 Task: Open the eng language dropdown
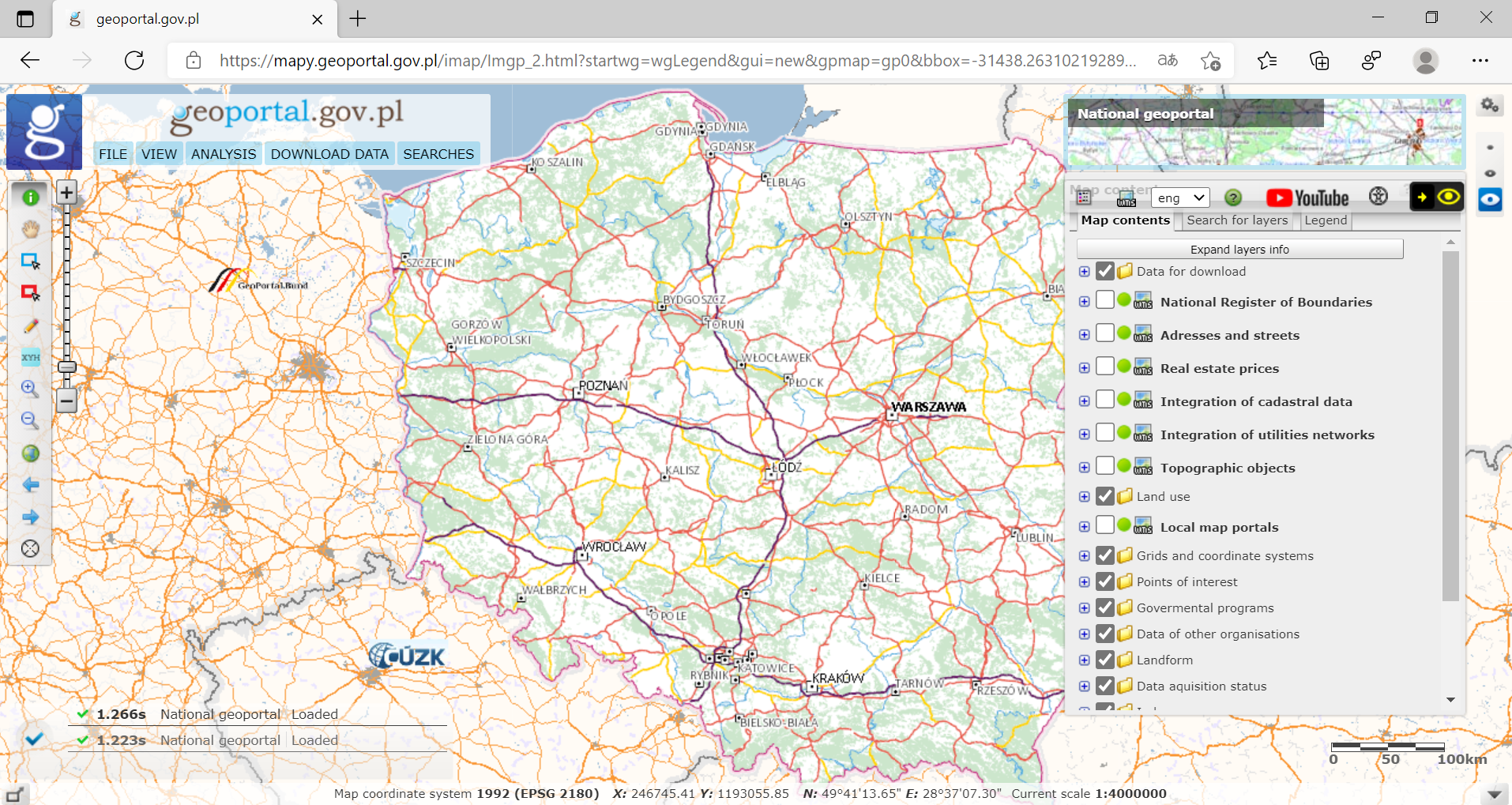1180,197
